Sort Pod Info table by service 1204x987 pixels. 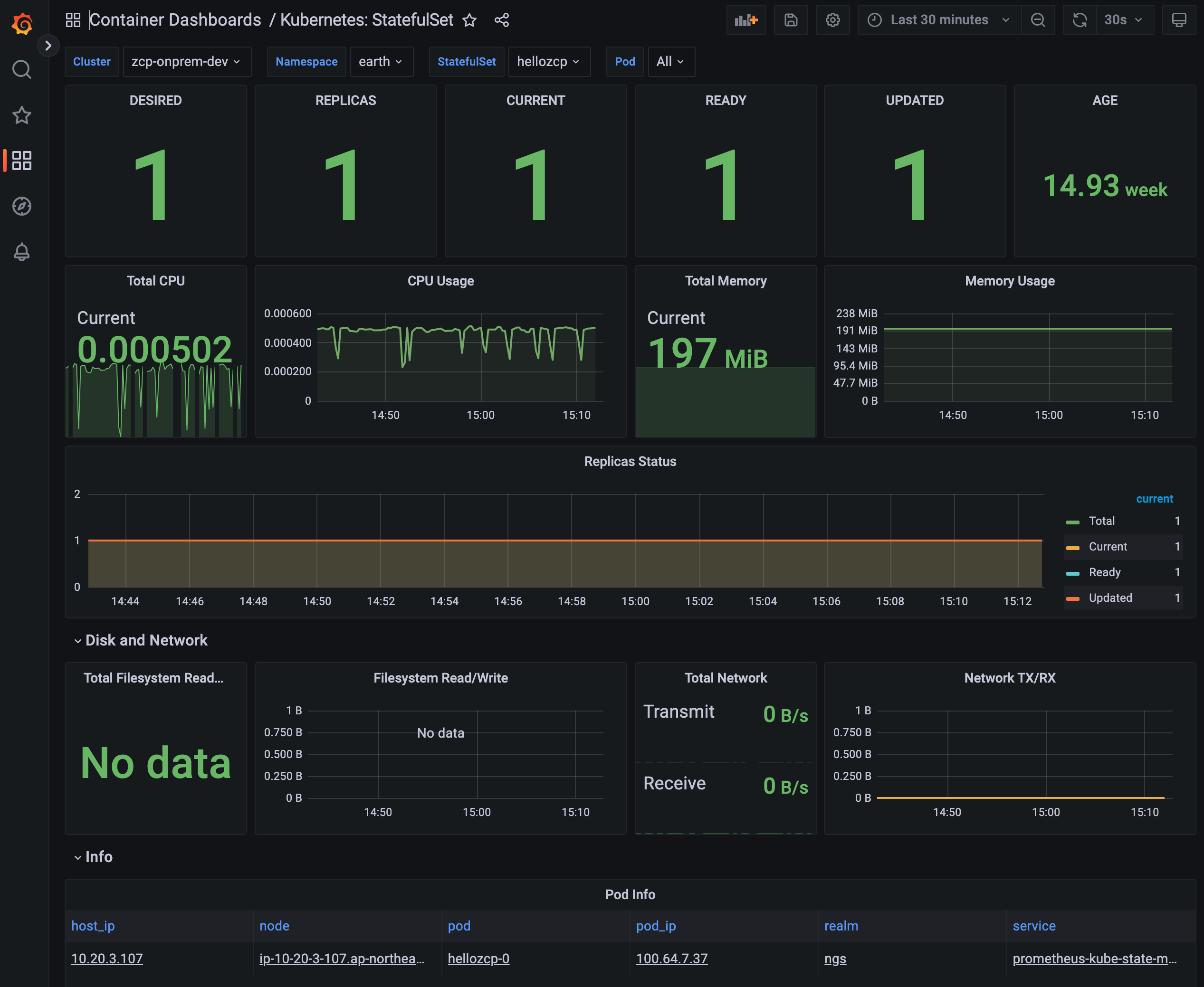point(1034,926)
